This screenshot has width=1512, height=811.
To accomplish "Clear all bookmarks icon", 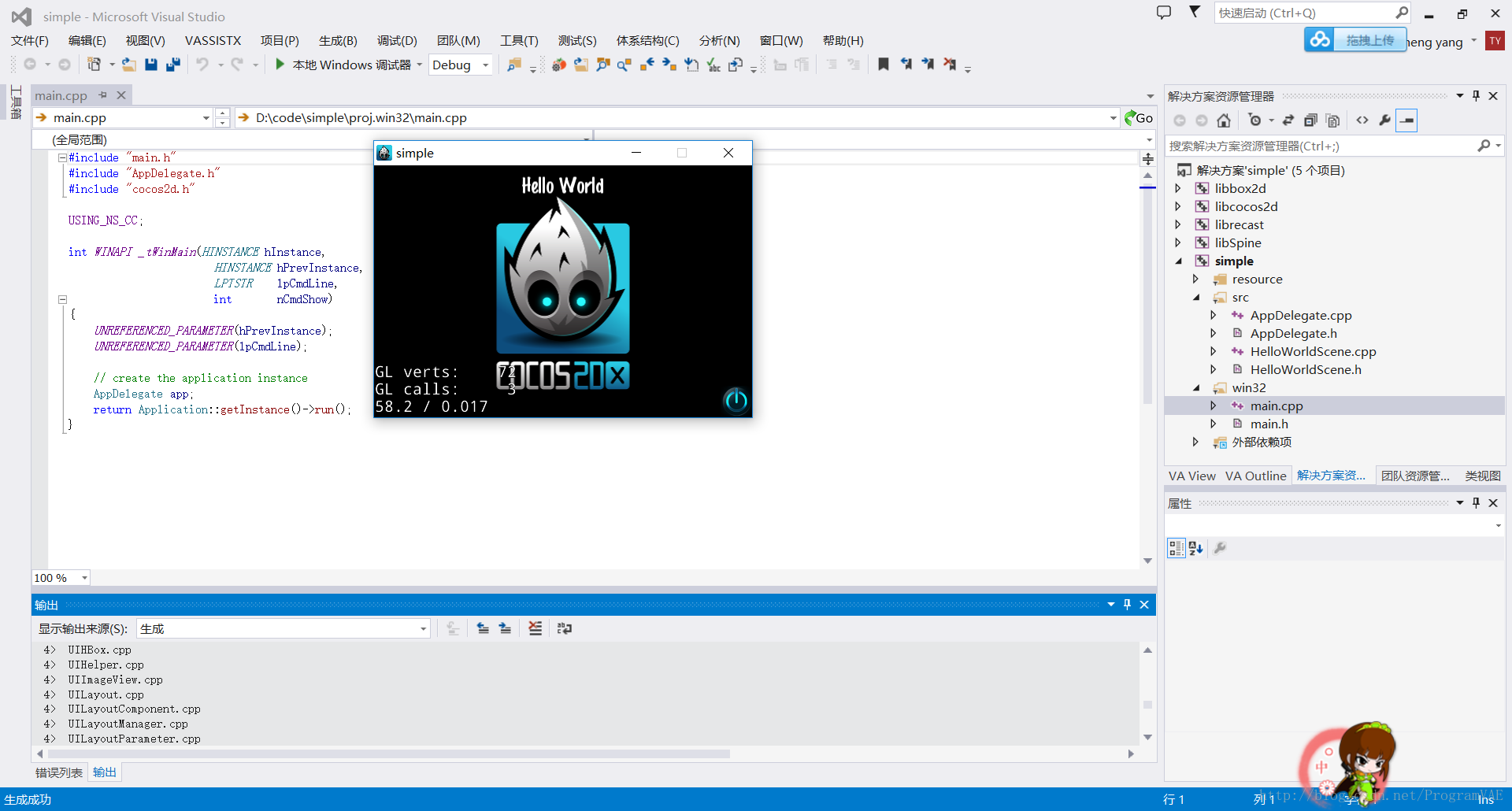I will pos(950,65).
